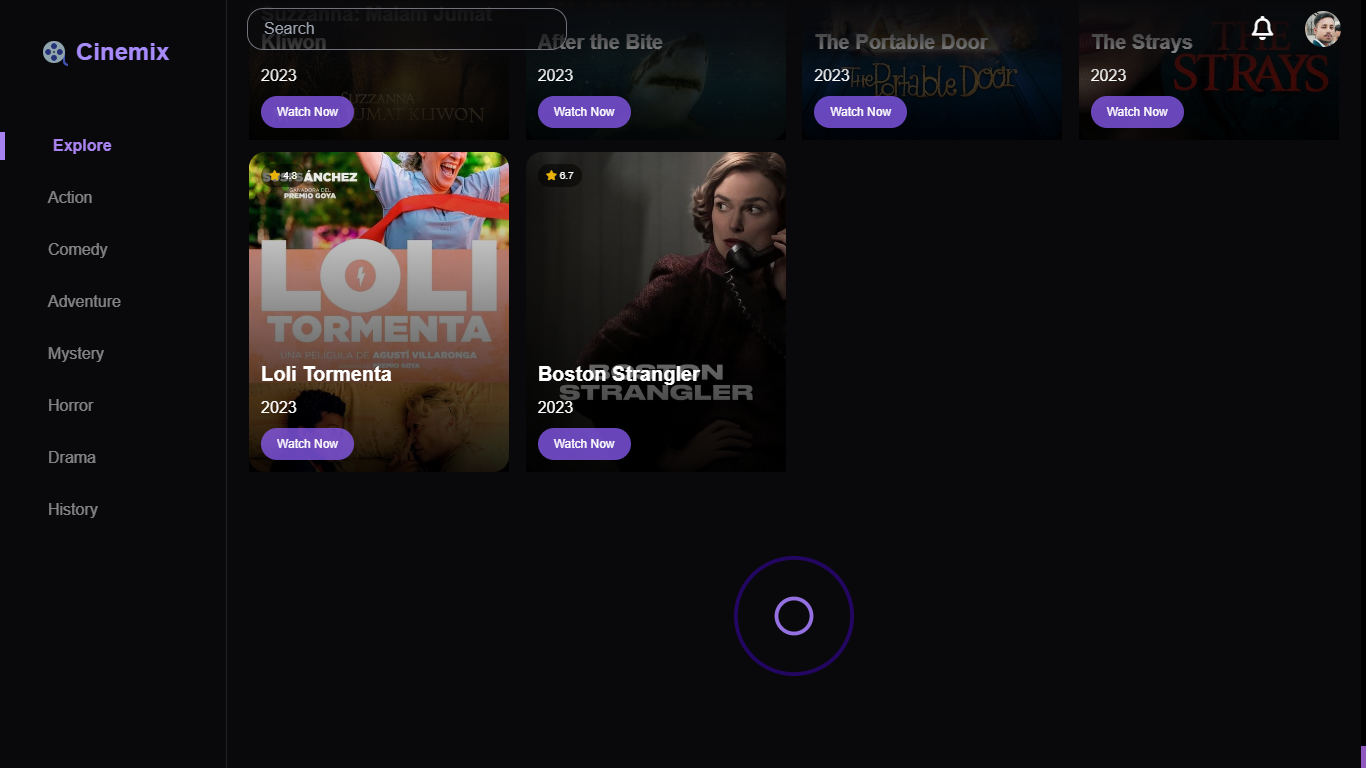Image resolution: width=1366 pixels, height=768 pixels.
Task: Watch Now for Loli Tormenta
Action: 307,444
